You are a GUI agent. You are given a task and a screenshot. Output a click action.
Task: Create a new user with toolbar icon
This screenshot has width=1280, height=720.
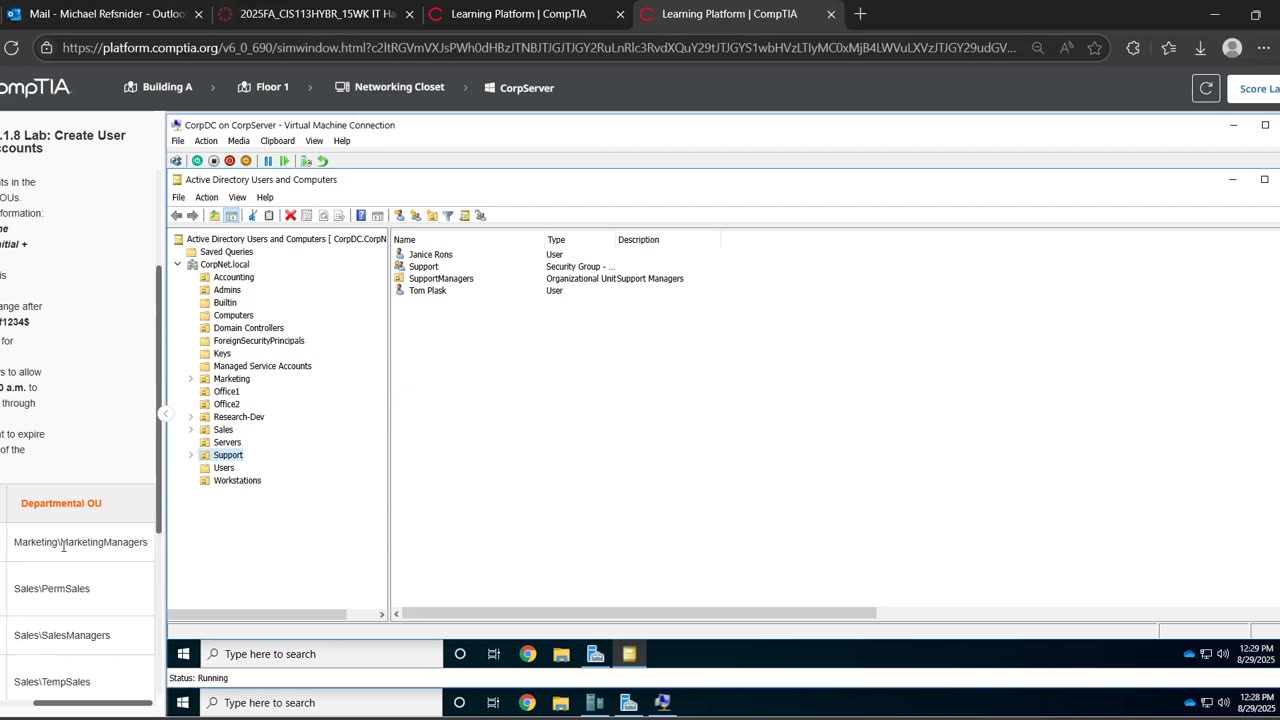click(399, 215)
